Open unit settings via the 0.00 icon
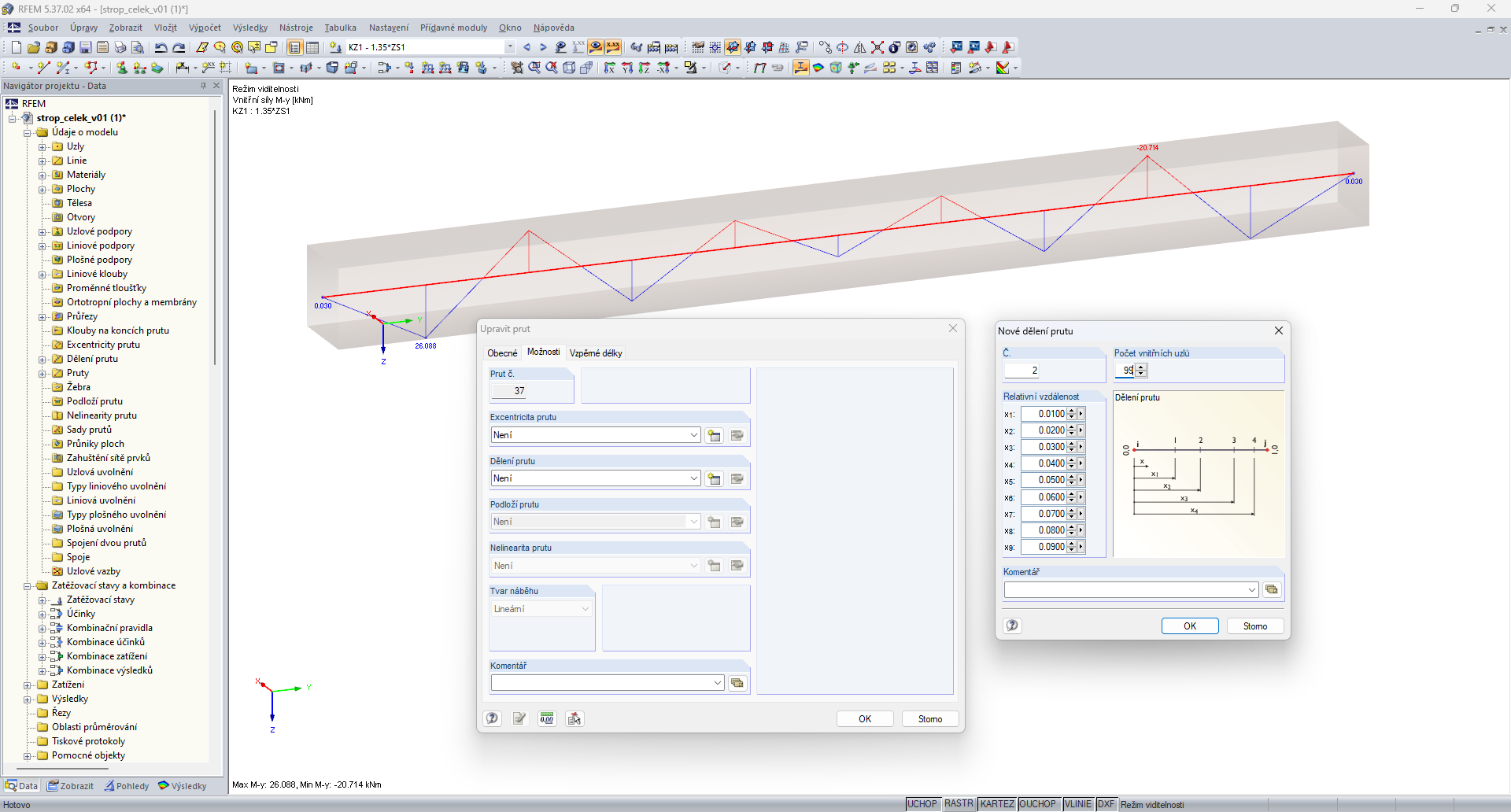 tap(546, 718)
